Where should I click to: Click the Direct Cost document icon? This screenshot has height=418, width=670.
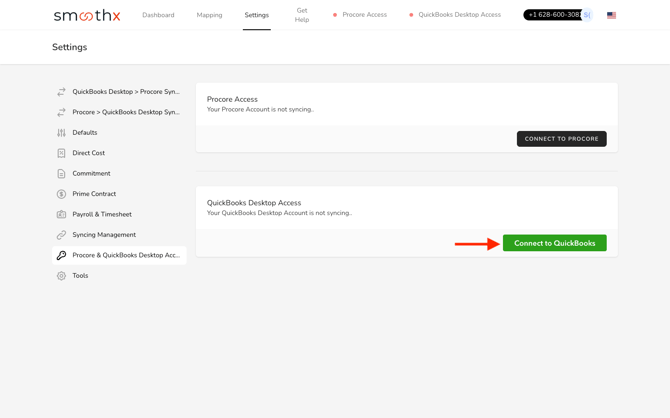click(61, 153)
